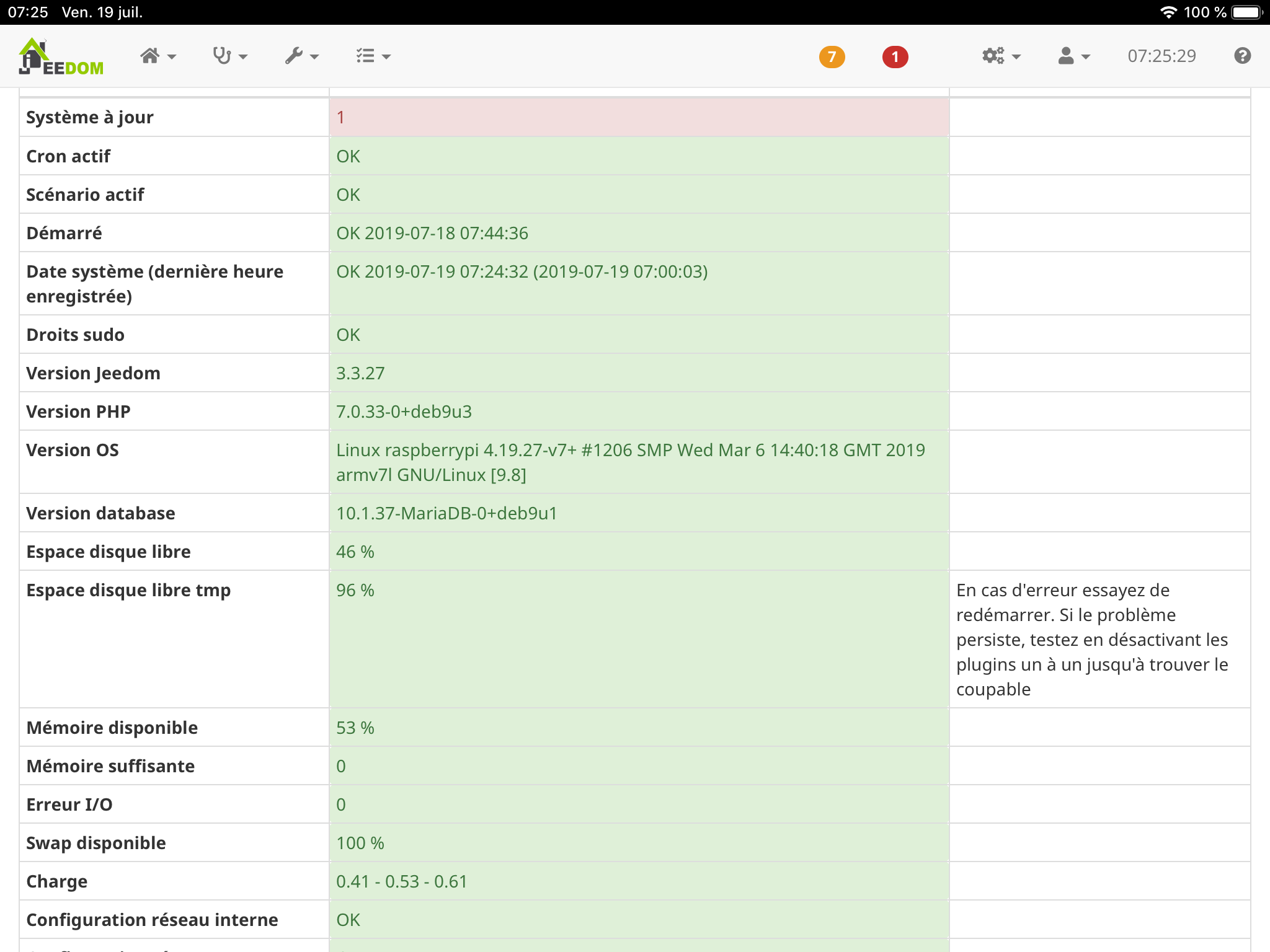Click the OK value for Droits sudo
The height and width of the screenshot is (952, 1270).
[348, 335]
